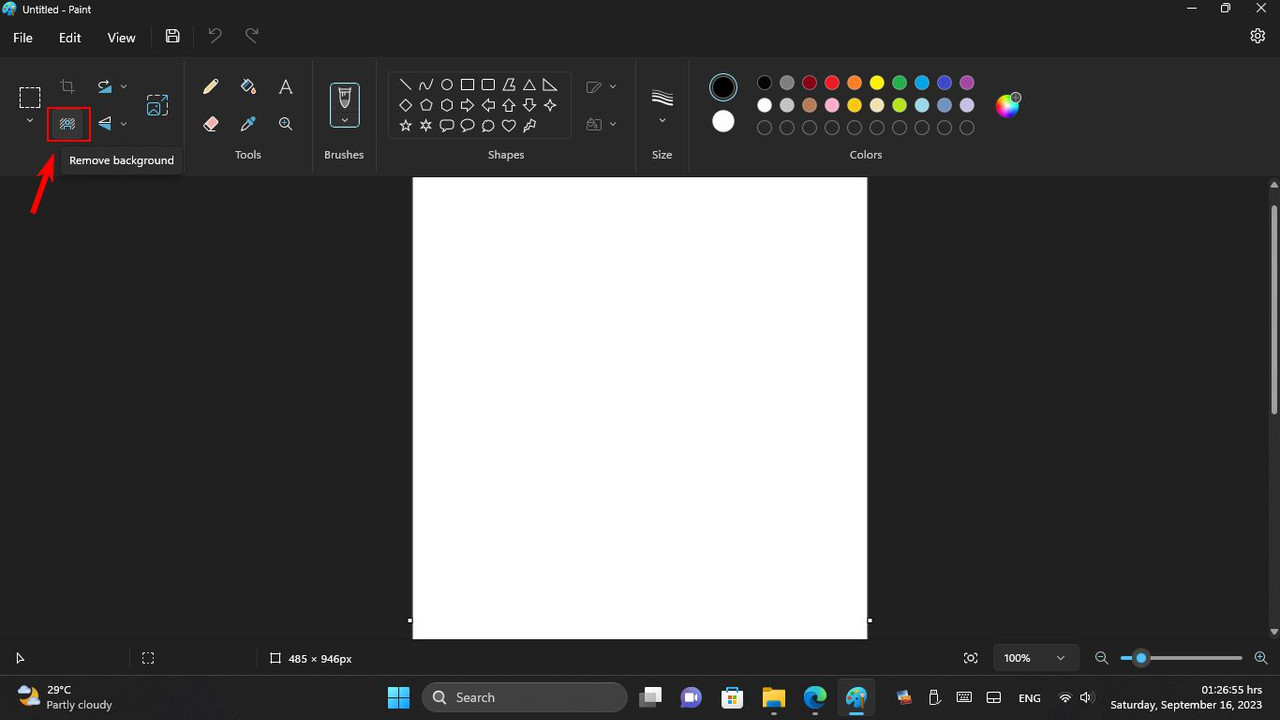
Task: Select the Color picker eyedropper tool
Action: coord(248,124)
